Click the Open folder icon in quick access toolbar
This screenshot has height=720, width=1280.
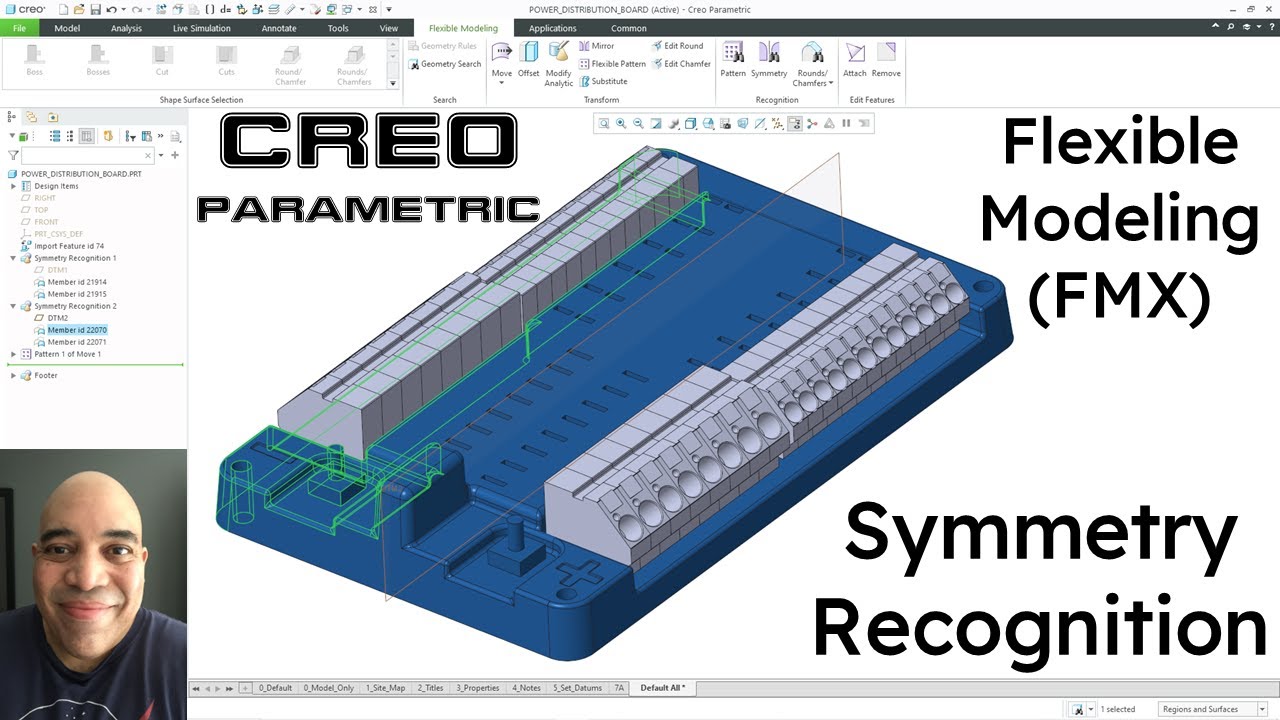pyautogui.click(x=79, y=9)
